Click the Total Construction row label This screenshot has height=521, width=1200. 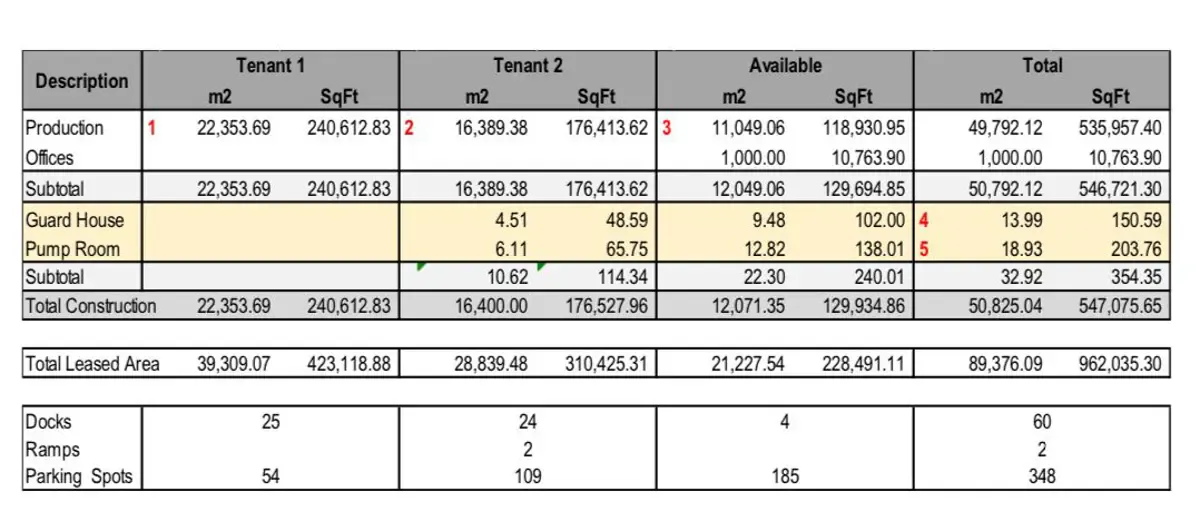90,307
